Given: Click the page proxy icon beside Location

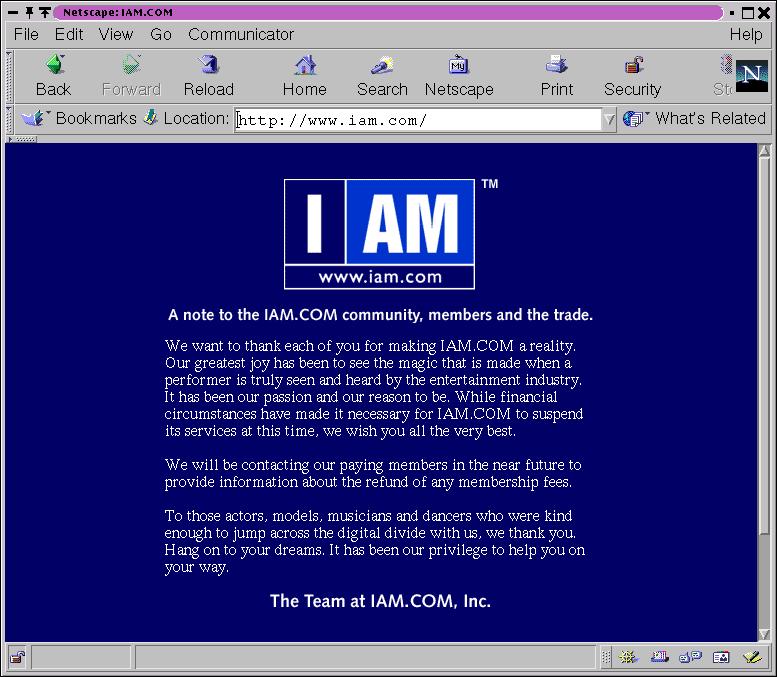Looking at the screenshot, I should 150,118.
